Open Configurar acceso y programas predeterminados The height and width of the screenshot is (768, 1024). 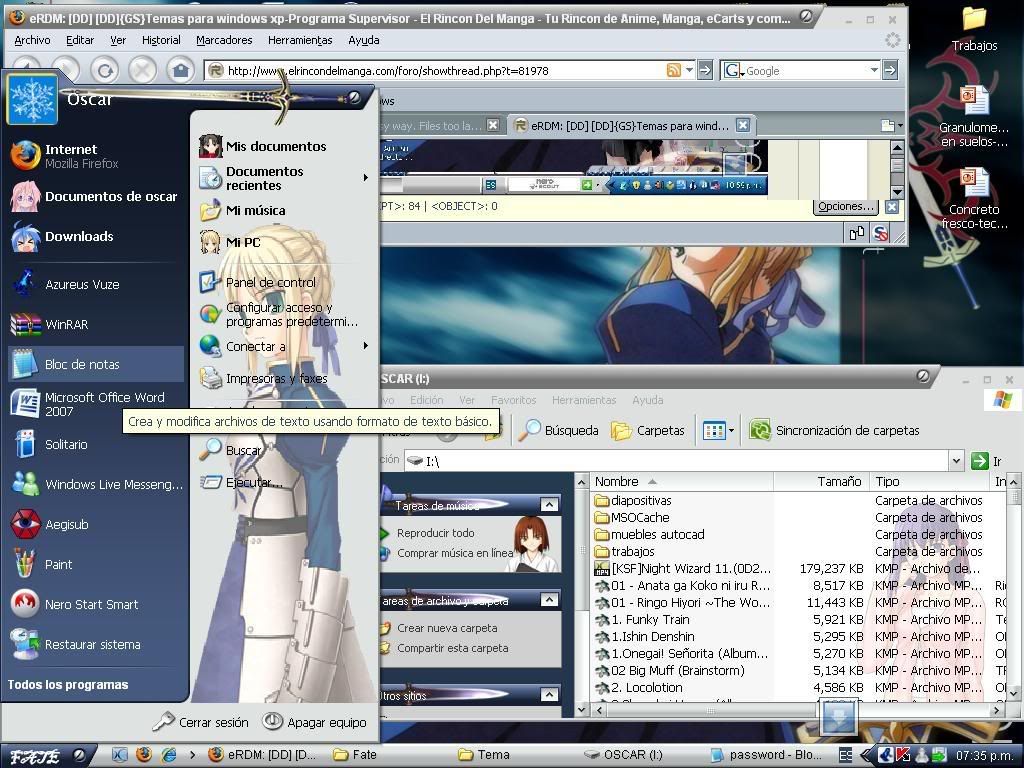280,314
